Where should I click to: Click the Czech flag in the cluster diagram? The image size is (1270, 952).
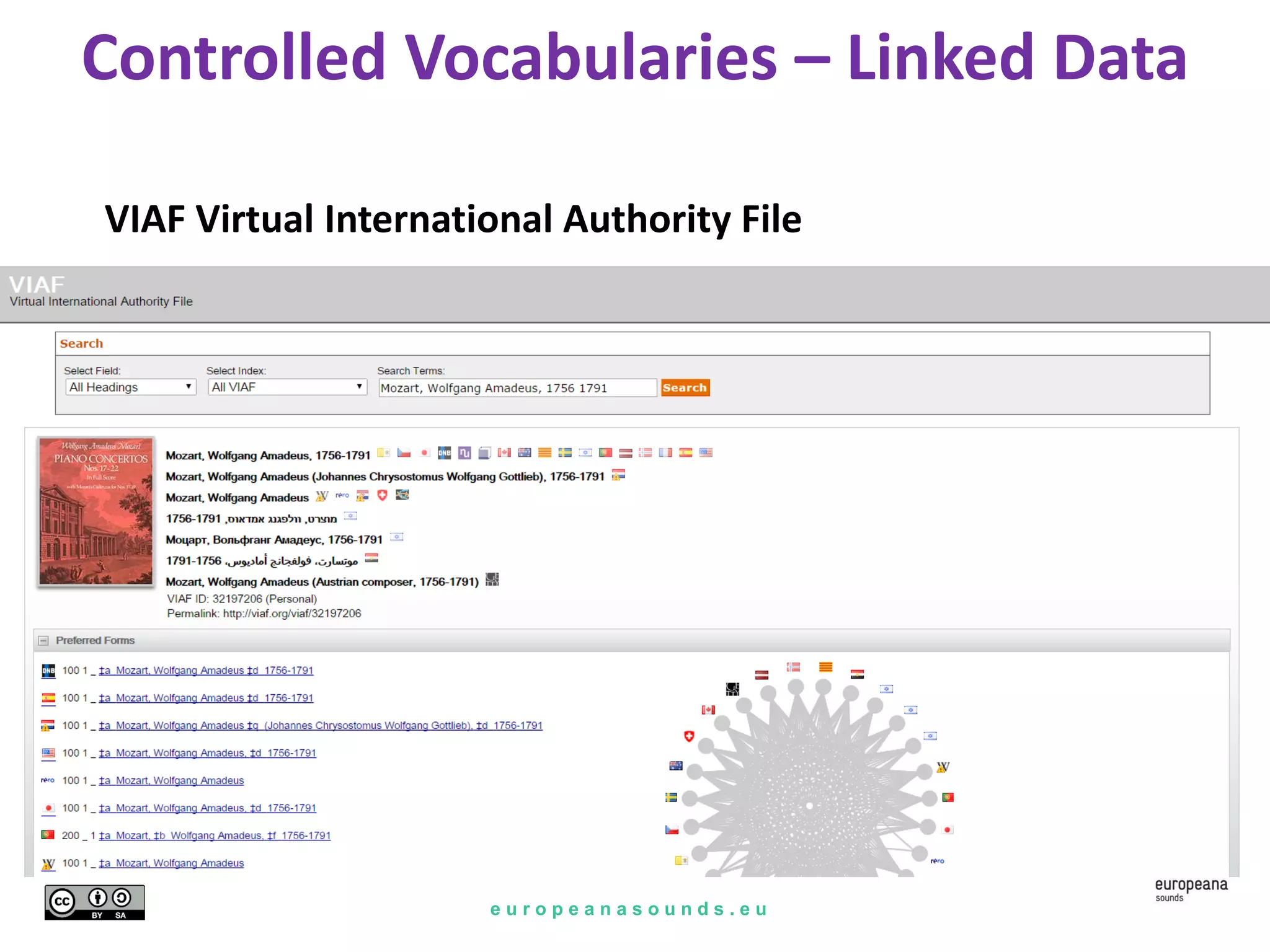point(672,830)
